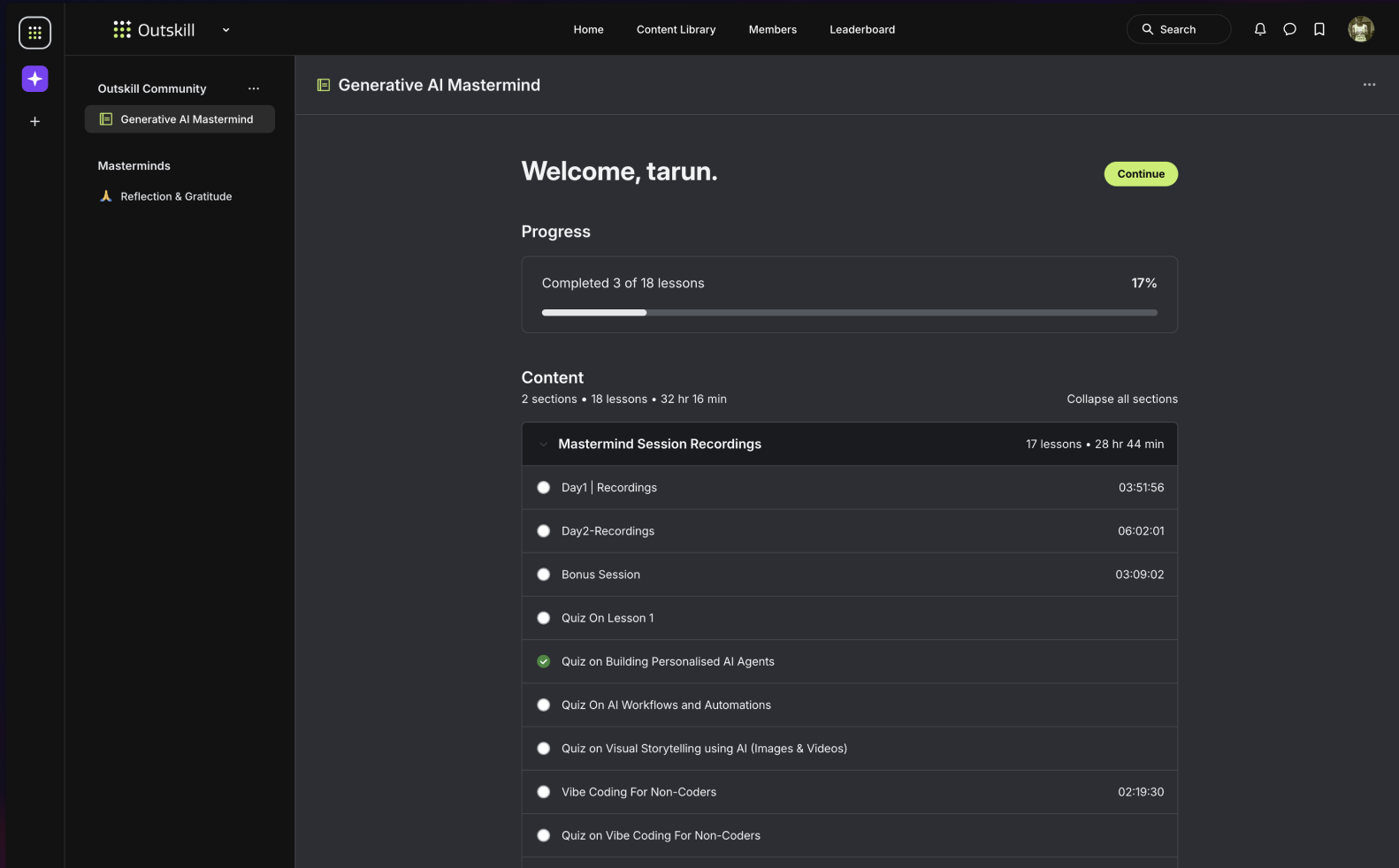The height and width of the screenshot is (868, 1399).
Task: Go to Home tab
Action: tap(588, 29)
